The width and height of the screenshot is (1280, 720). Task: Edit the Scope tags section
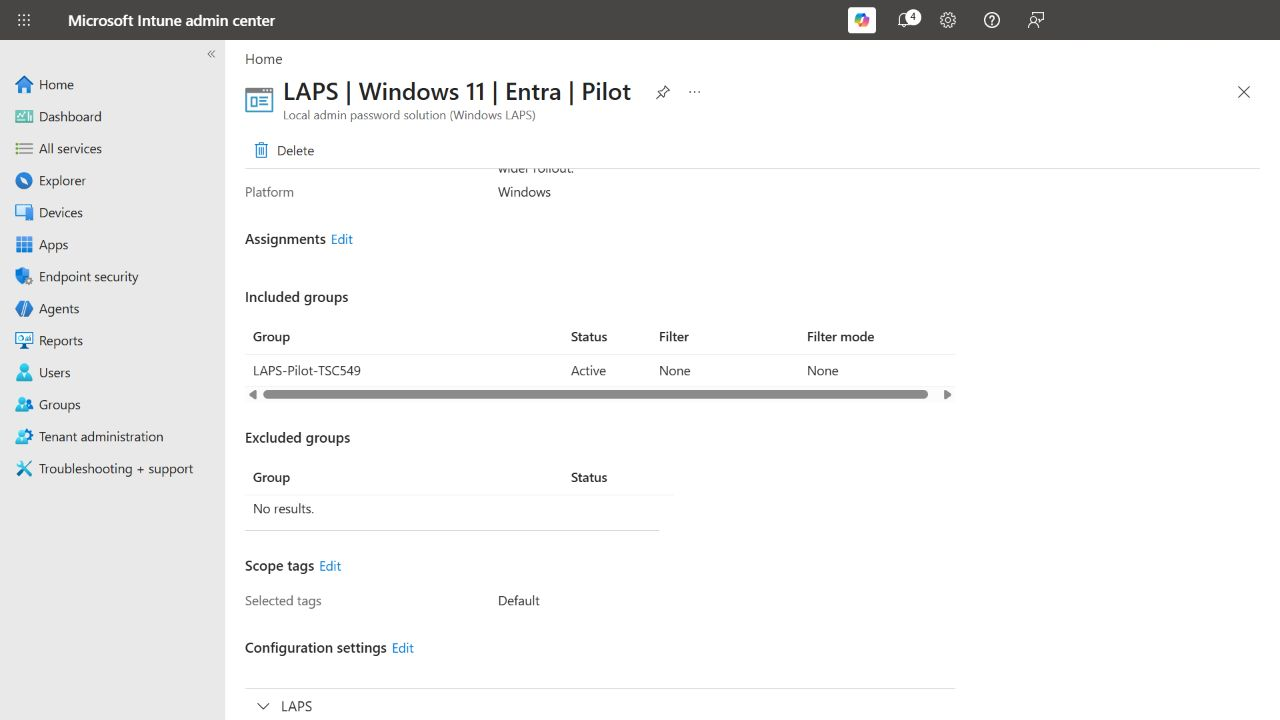(330, 566)
